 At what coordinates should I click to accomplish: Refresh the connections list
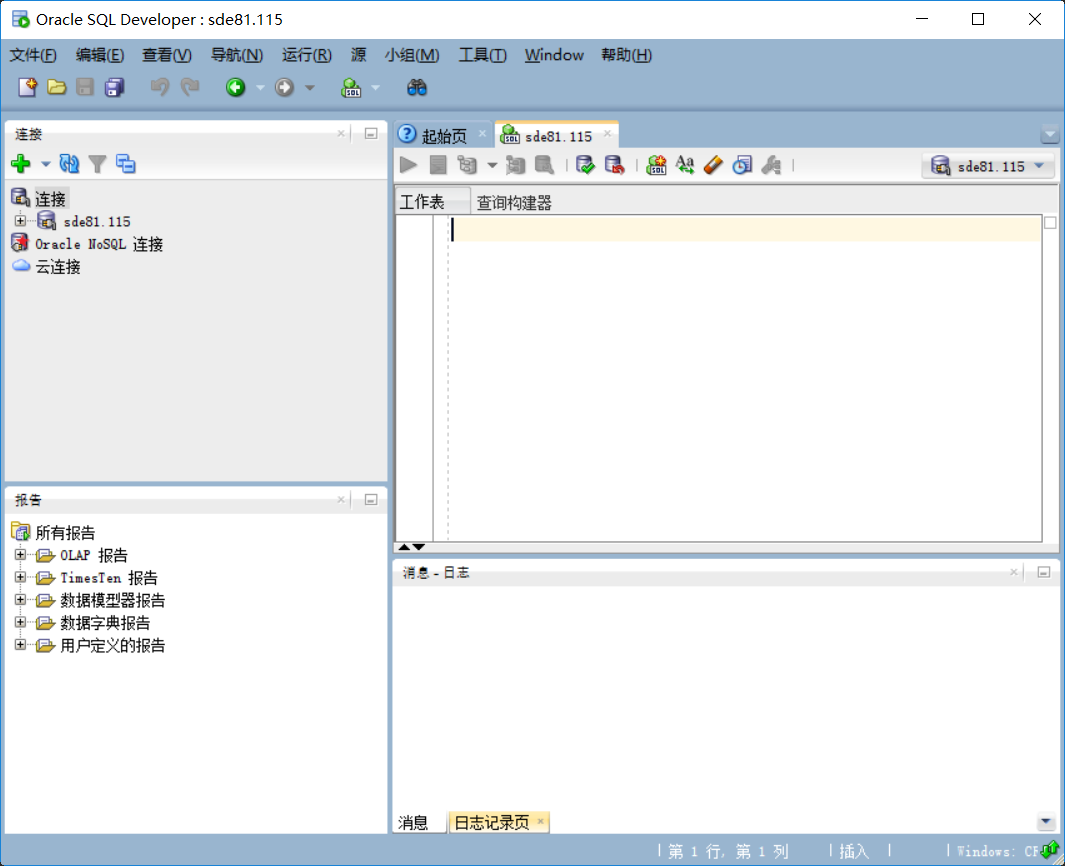(69, 164)
